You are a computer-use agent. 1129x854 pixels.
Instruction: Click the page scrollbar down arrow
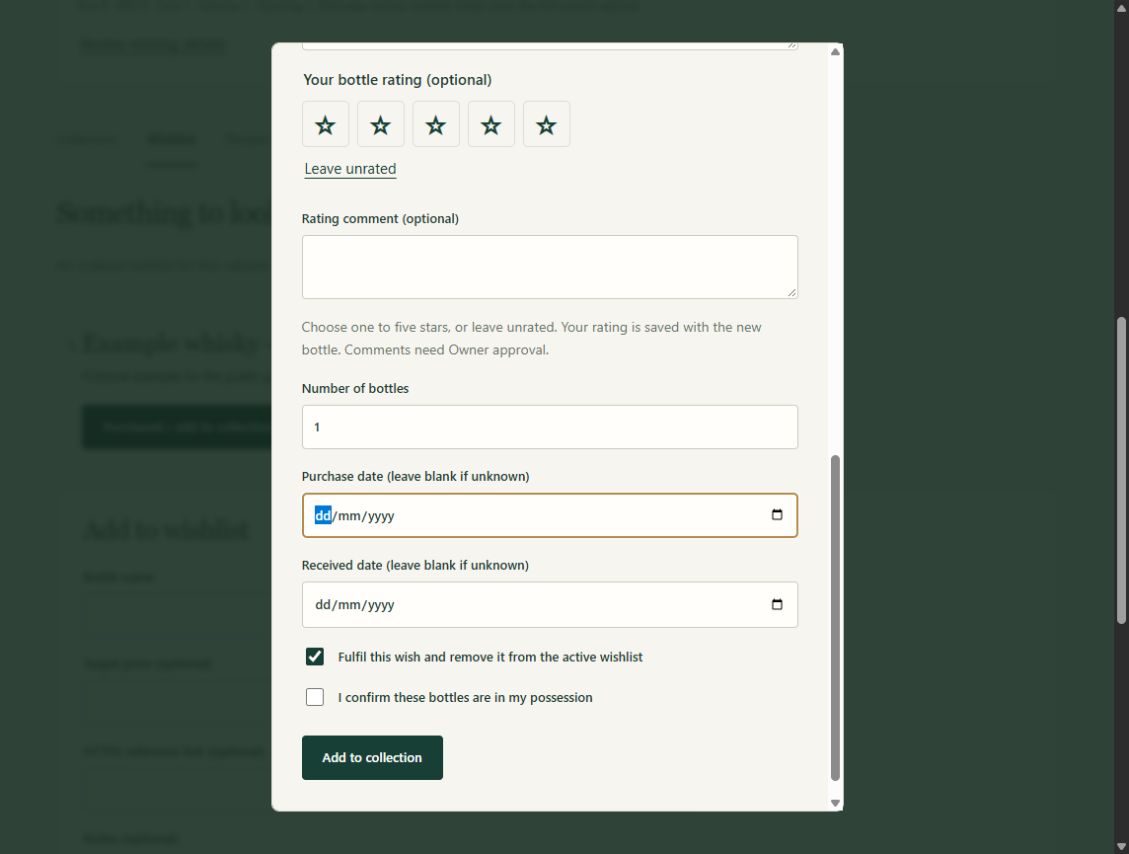point(1122,847)
